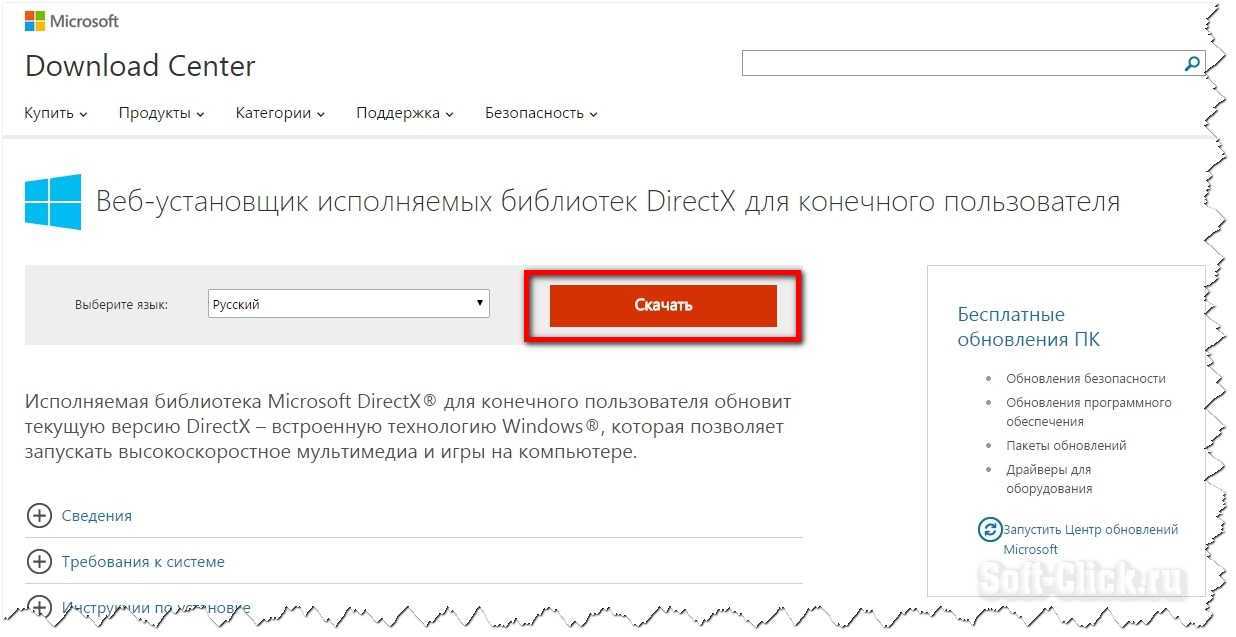
Task: Click the Windows Update refresh icon
Action: coord(990,530)
